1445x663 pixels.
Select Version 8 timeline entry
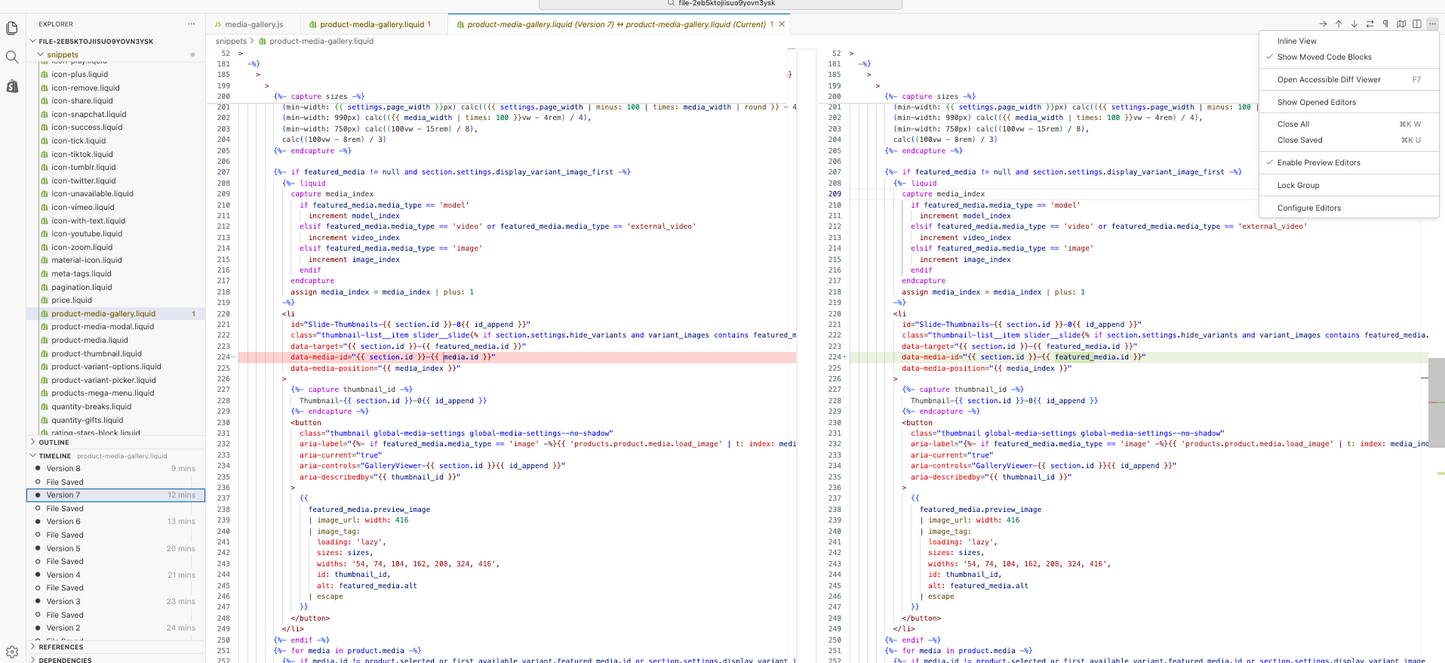[115, 468]
